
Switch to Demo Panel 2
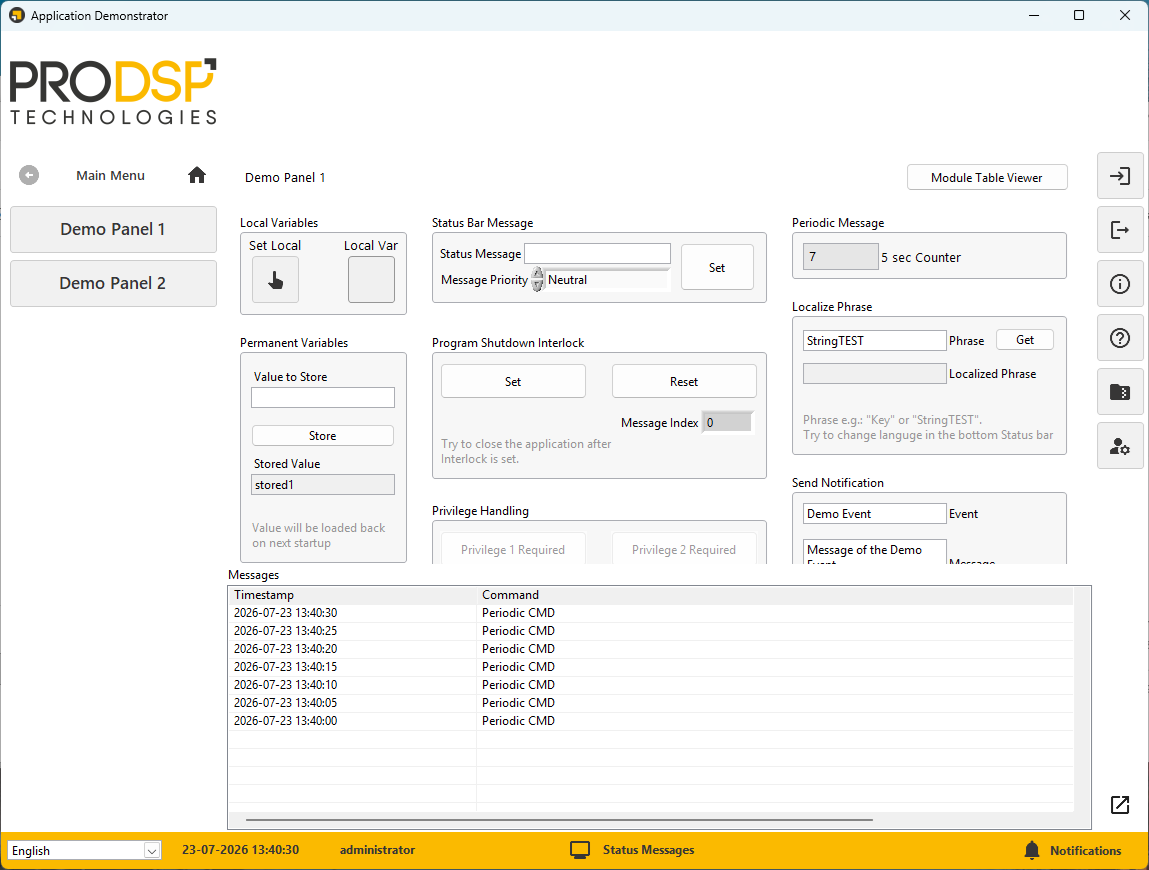(x=113, y=283)
